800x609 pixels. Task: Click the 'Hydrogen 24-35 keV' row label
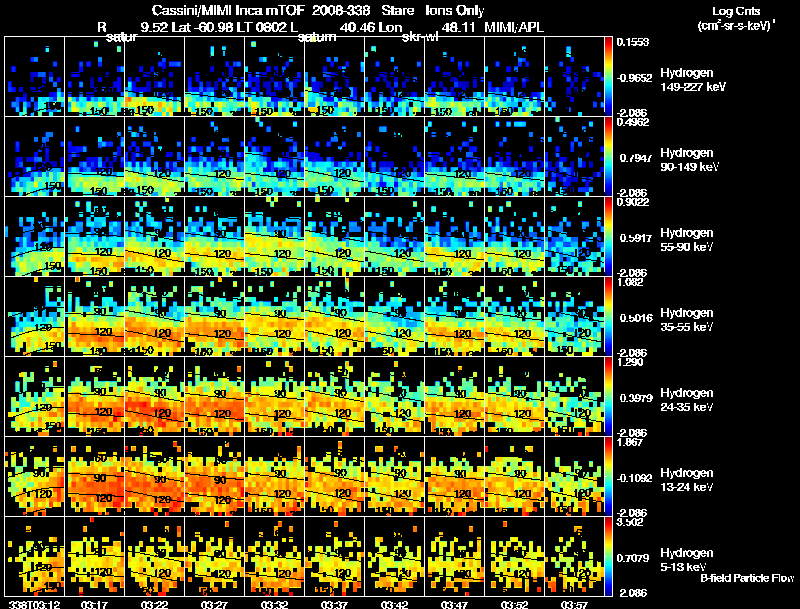click(687, 400)
